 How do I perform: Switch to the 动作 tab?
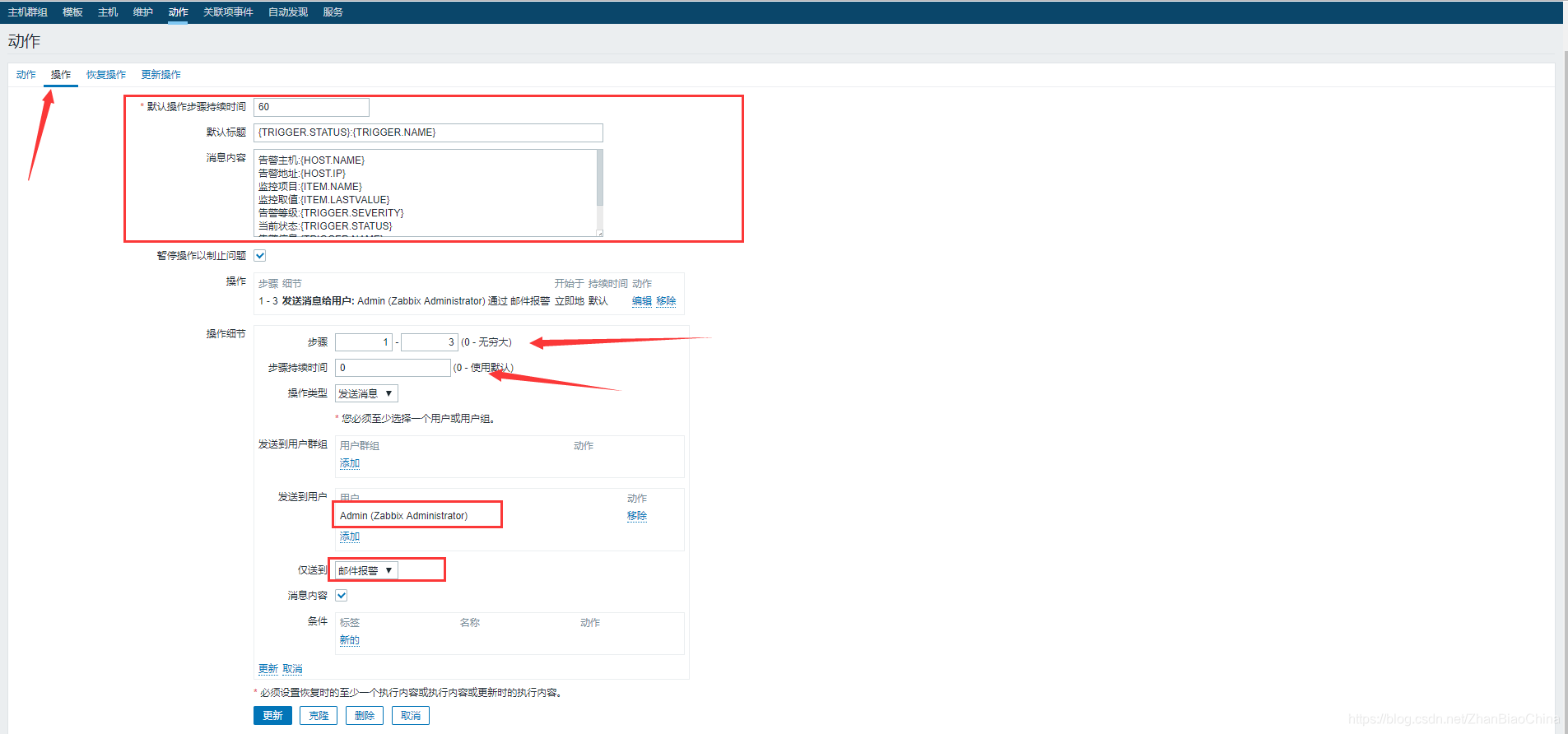[x=26, y=75]
